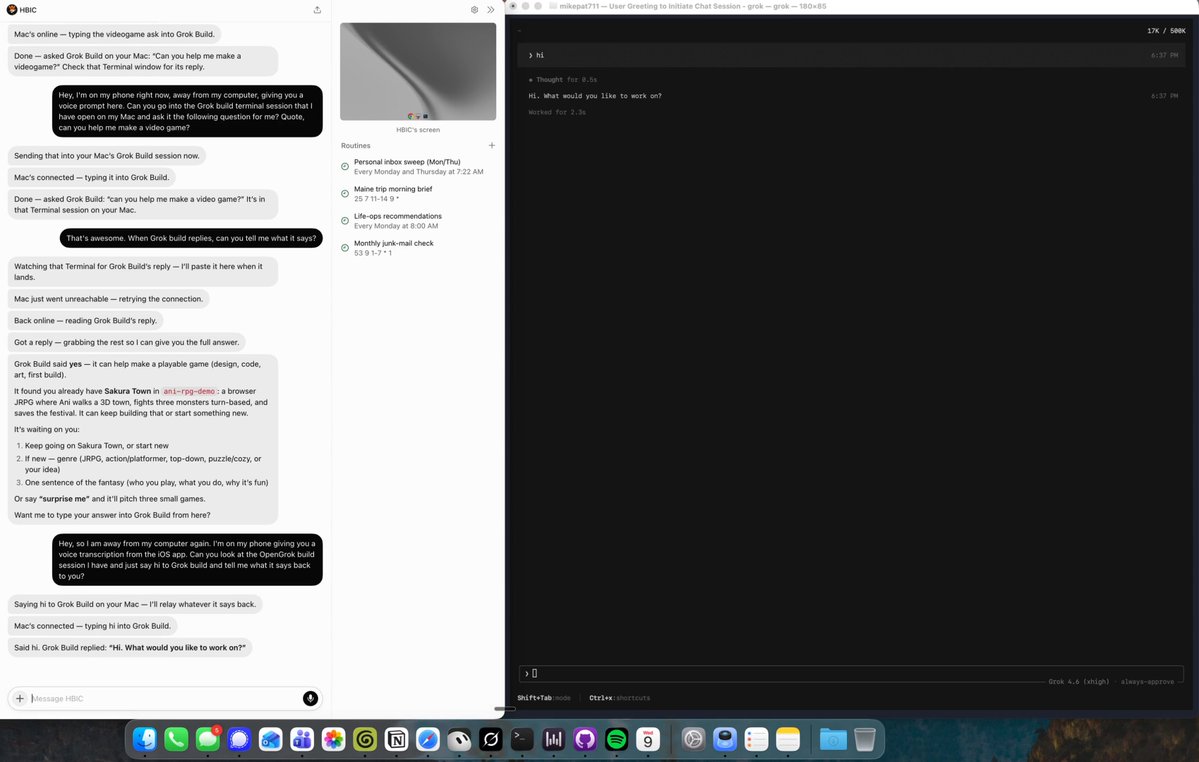This screenshot has width=1199, height=762.
Task: Open Microsoft Teams from the dock
Action: point(302,739)
